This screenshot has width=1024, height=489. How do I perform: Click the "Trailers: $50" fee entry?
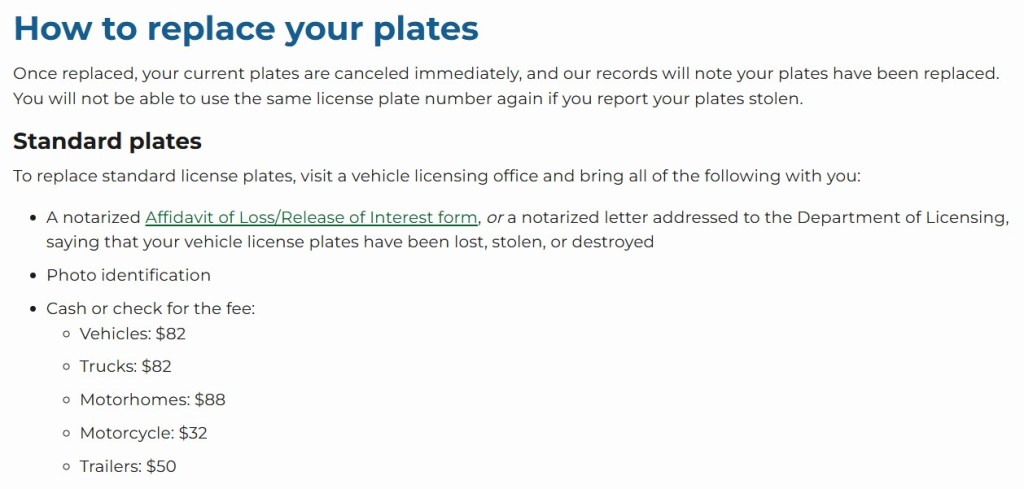tap(128, 465)
